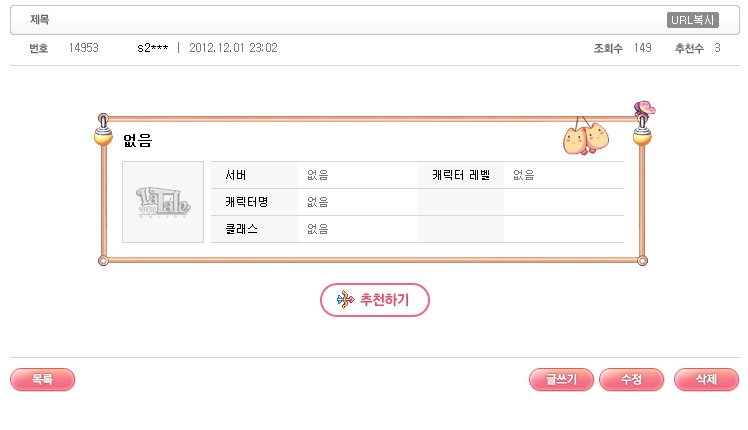The height and width of the screenshot is (430, 748).
Task: Click the arrow heart icon in 추천하기
Action: point(345,300)
